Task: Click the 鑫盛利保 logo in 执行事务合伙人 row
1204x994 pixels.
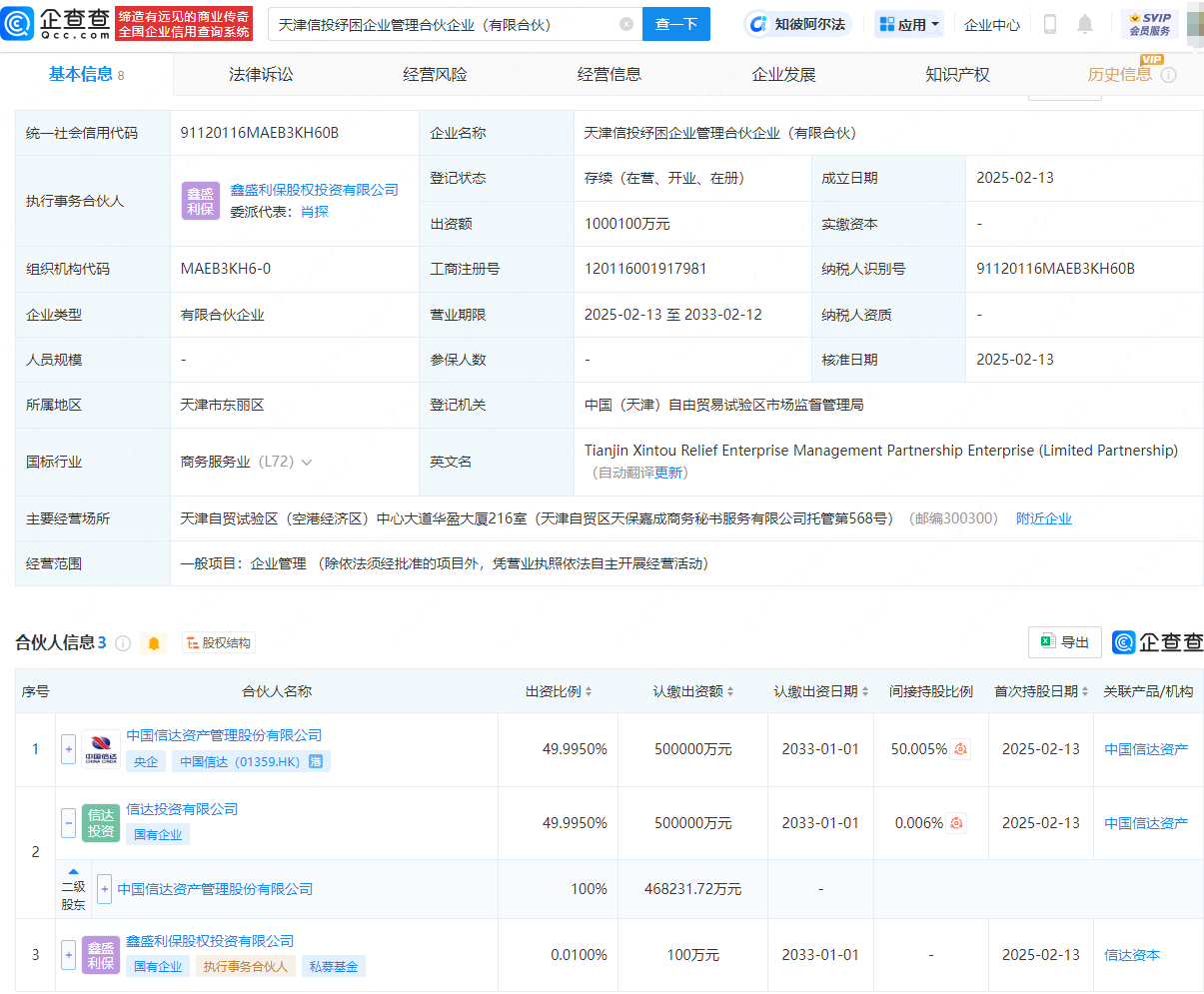Action: tap(201, 201)
